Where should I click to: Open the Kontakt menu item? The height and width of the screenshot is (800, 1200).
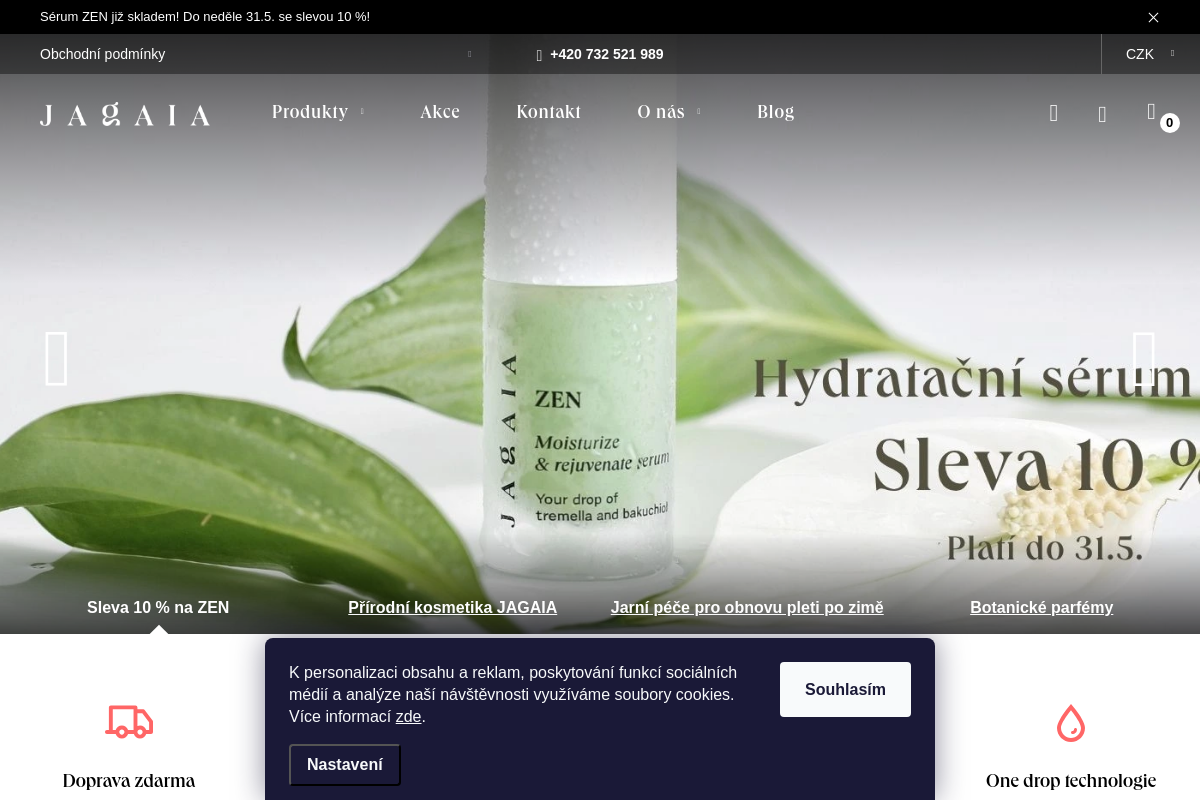click(548, 112)
